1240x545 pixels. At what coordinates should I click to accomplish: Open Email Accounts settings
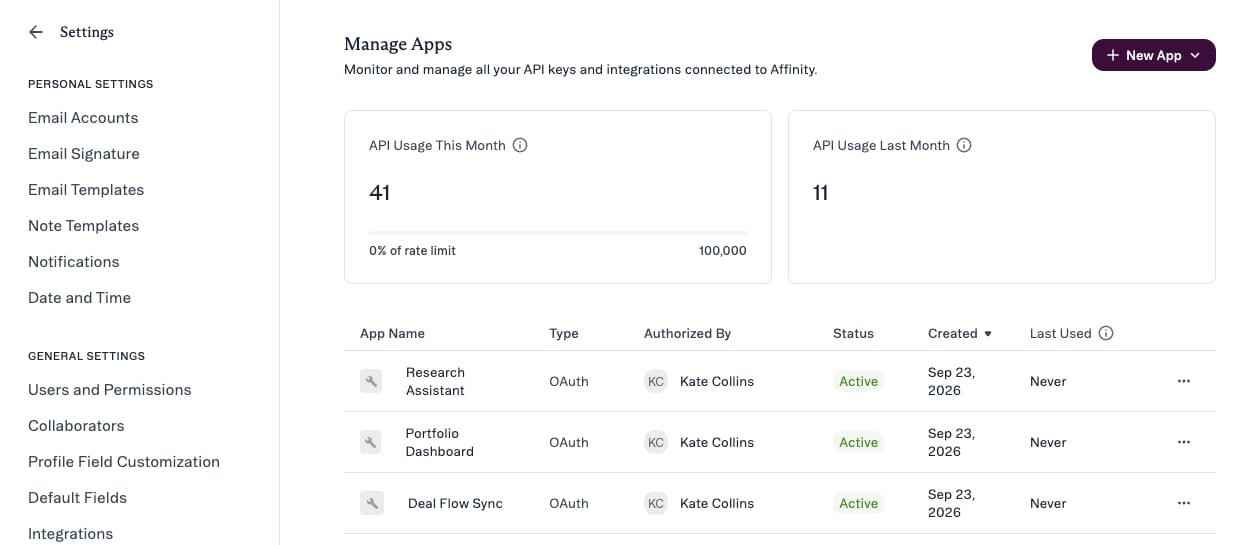pyautogui.click(x=83, y=118)
